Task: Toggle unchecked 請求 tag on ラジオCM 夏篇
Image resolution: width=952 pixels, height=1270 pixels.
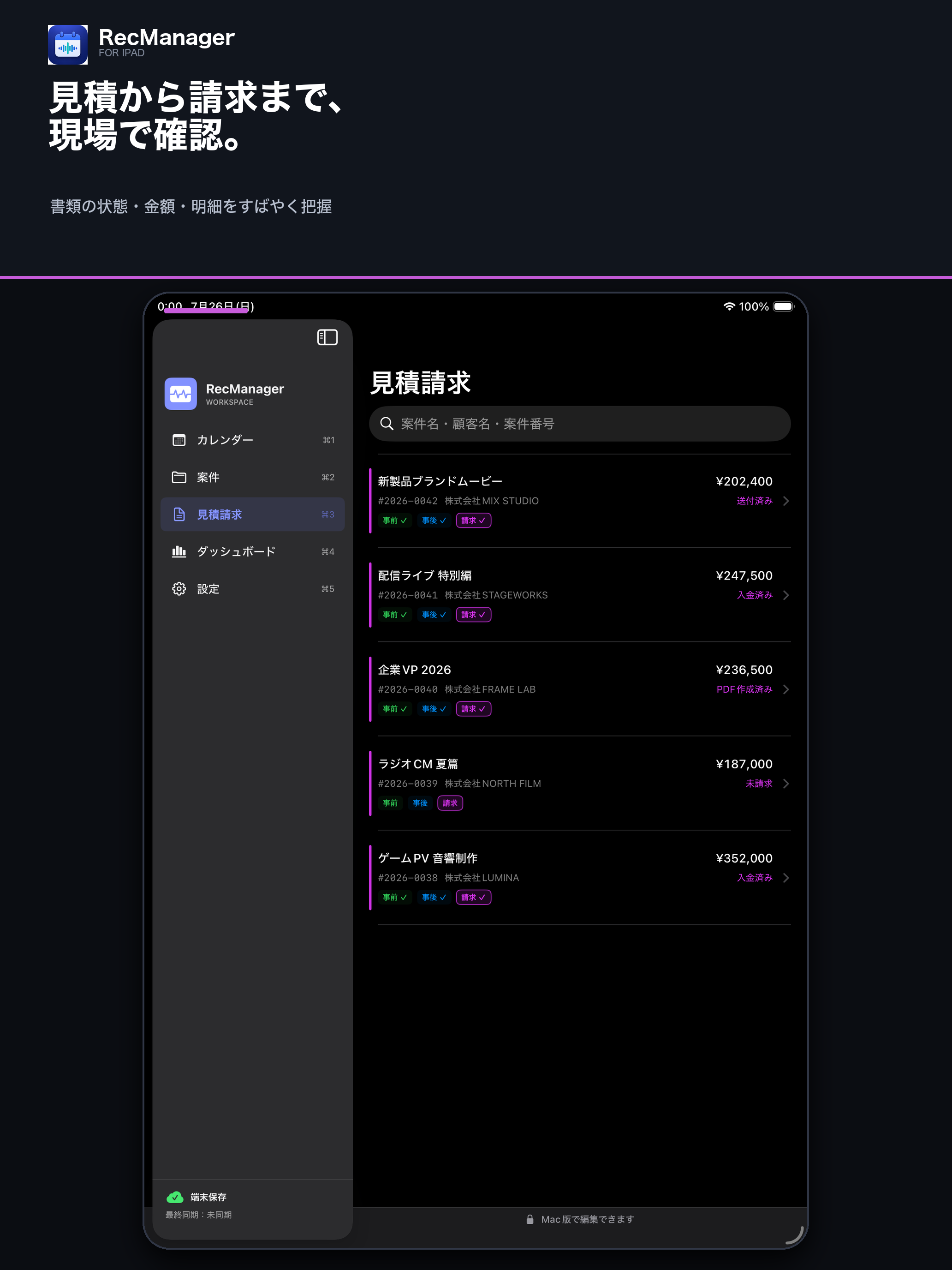Action: [x=450, y=803]
